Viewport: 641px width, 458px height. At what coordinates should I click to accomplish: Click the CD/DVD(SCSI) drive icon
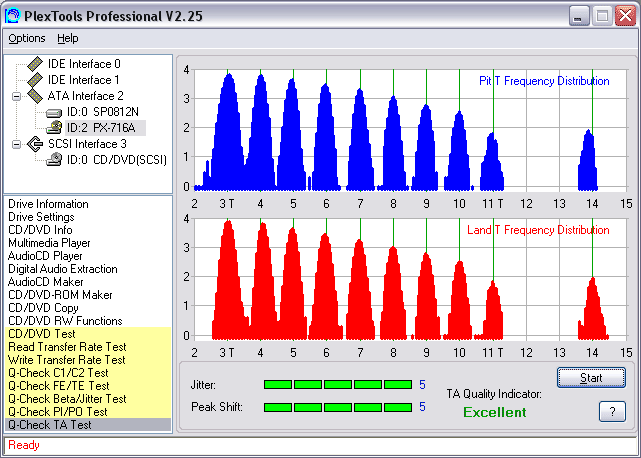pos(54,159)
